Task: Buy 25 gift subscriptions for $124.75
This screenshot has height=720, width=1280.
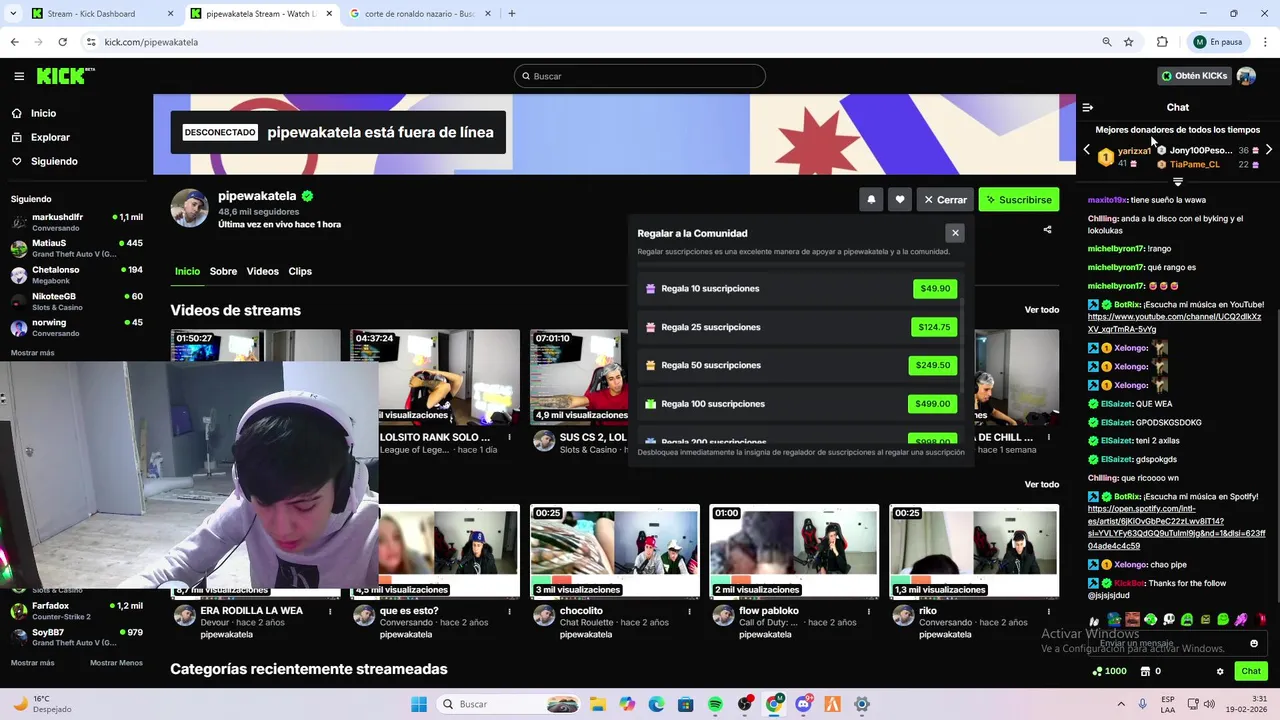Action: tap(934, 327)
